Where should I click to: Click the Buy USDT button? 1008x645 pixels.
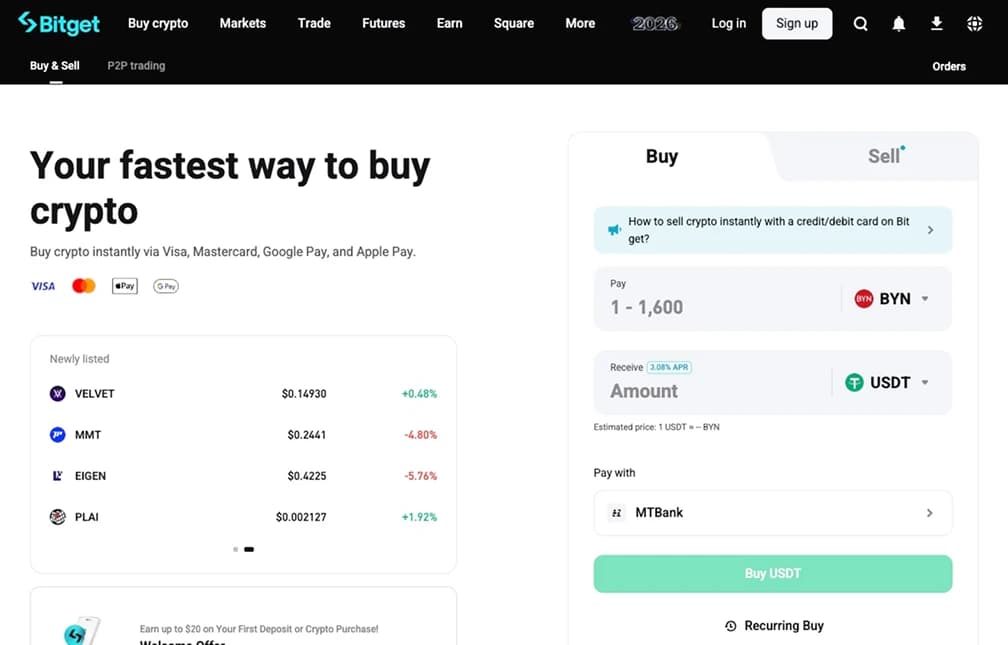tap(772, 574)
